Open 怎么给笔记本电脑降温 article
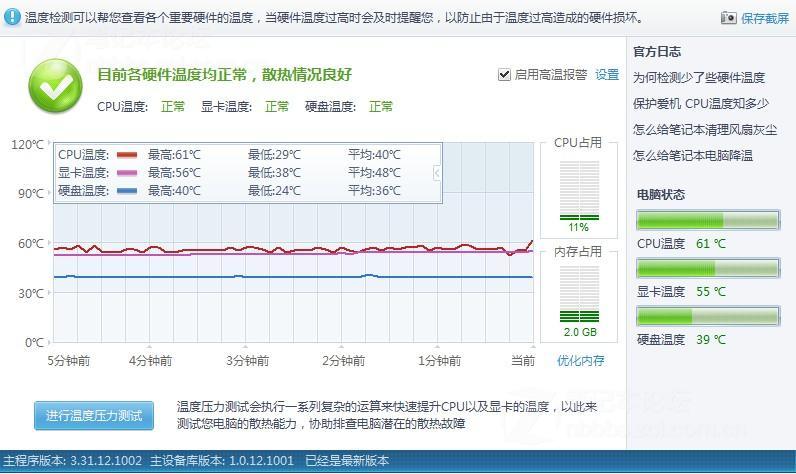The height and width of the screenshot is (474, 796). (x=692, y=156)
